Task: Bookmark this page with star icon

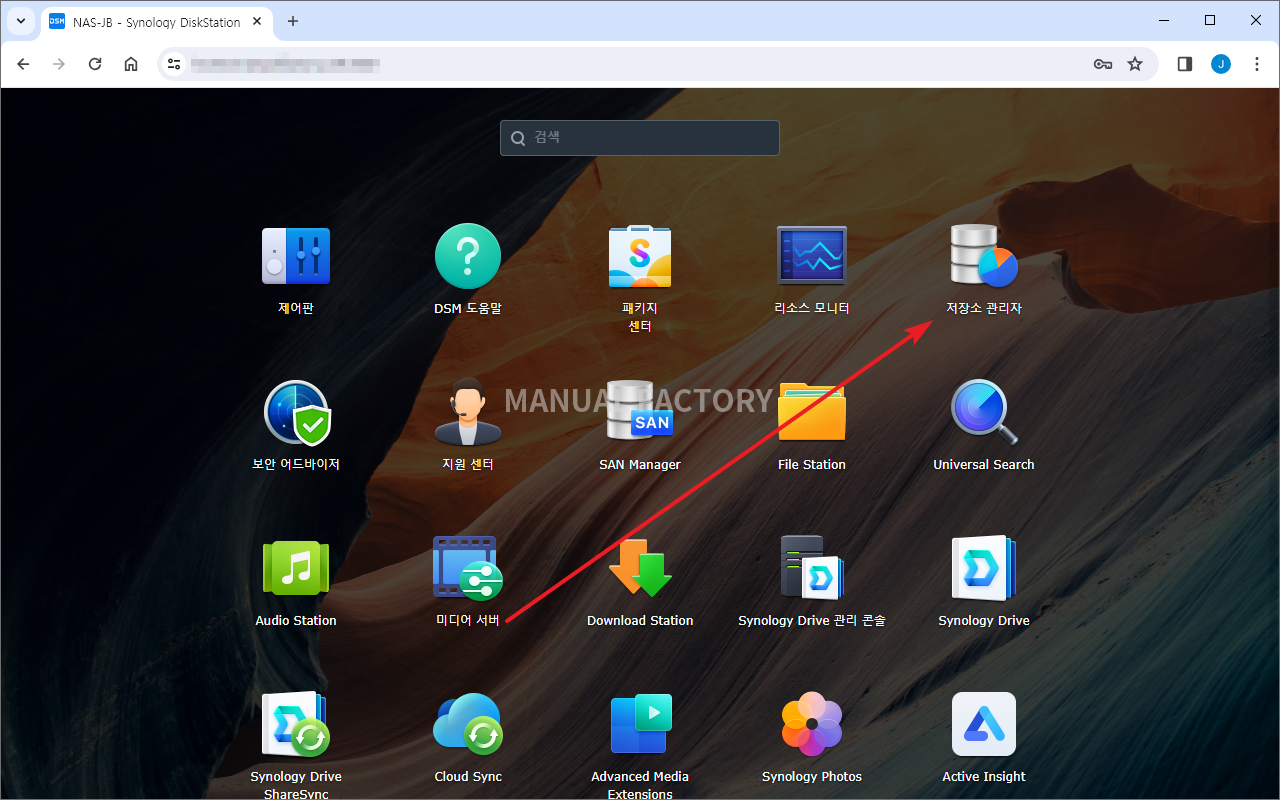Action: click(x=1135, y=64)
